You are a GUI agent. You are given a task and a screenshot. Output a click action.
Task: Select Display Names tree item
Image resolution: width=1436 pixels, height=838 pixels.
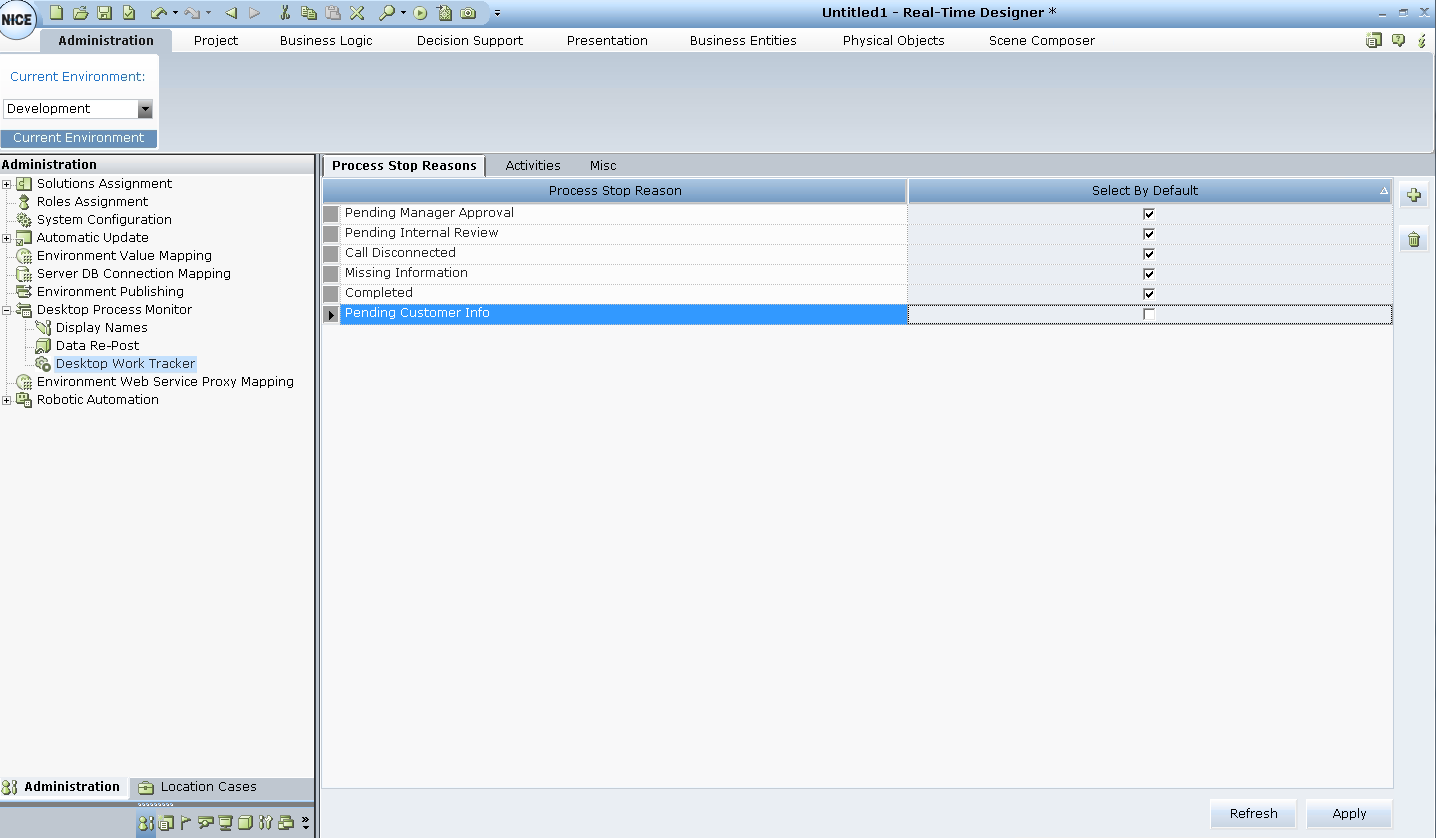101,328
